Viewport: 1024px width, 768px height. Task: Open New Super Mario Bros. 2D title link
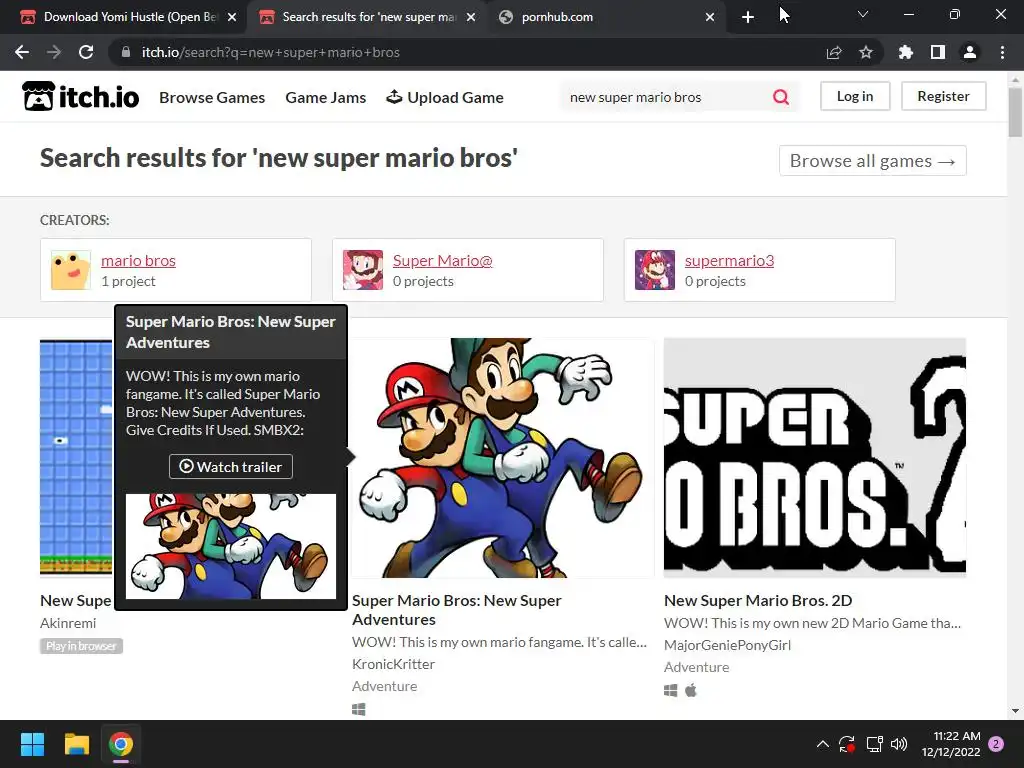coord(758,600)
